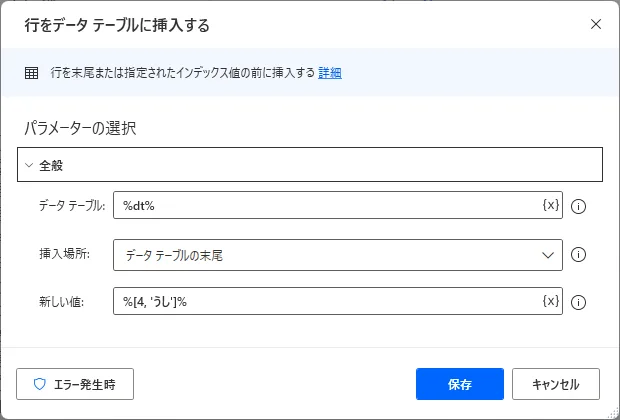Focus the 新しい値 field with %[4, 'うし']%
Viewport: 620px width, 420px height.
325,301
